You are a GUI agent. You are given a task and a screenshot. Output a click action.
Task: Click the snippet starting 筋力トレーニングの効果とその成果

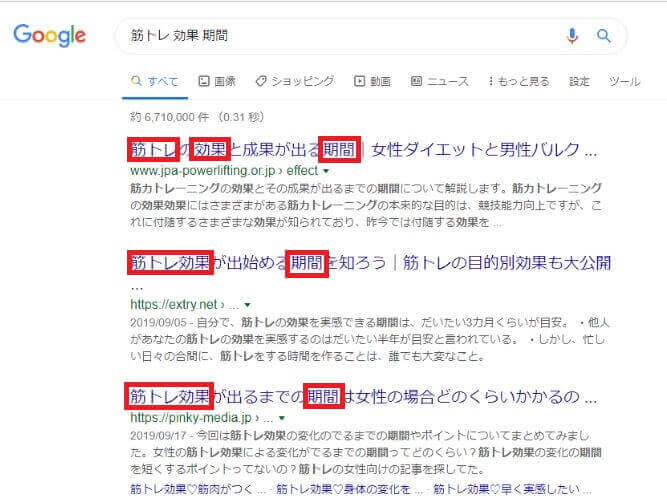pos(366,205)
